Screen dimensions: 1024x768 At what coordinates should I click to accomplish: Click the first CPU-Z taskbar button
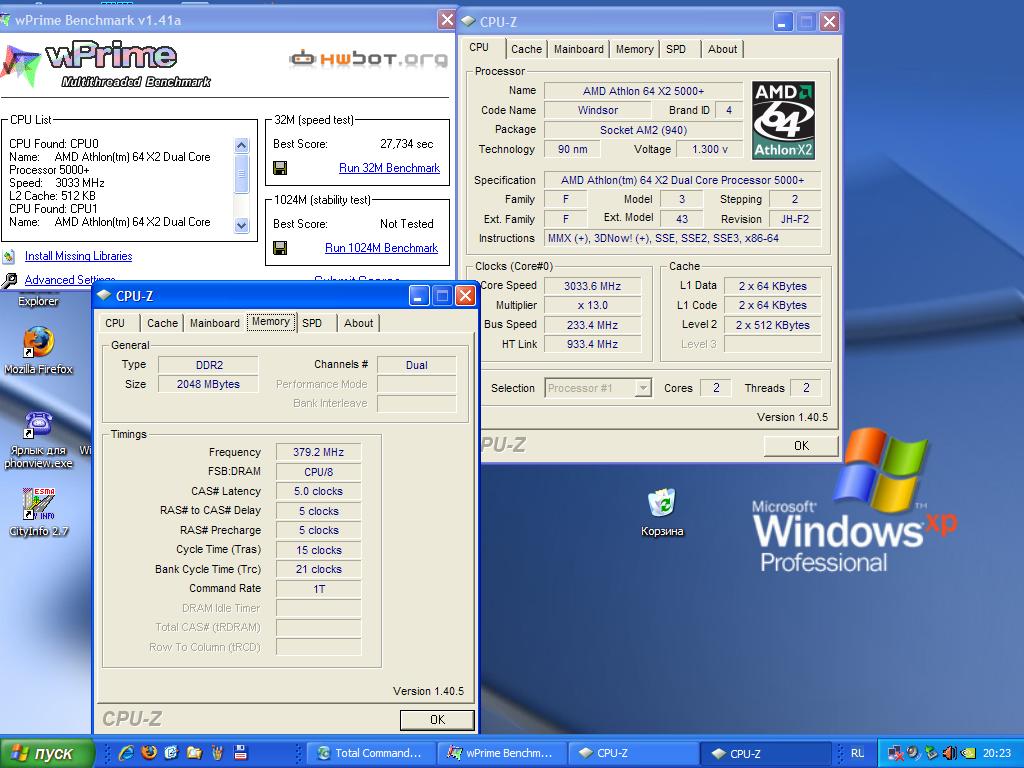[633, 753]
